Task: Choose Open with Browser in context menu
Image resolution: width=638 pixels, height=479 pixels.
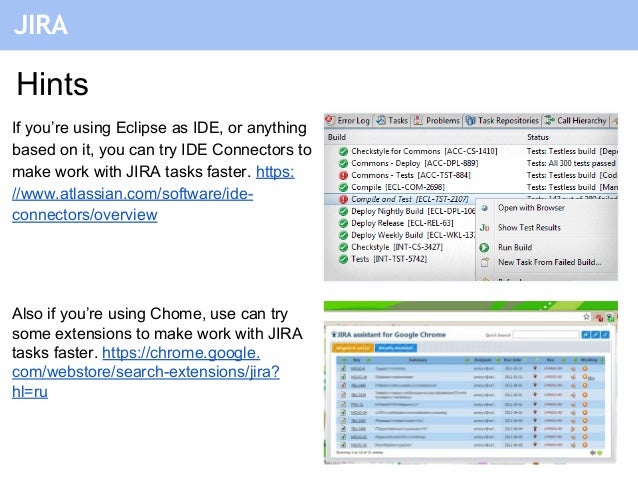Action: [x=531, y=208]
